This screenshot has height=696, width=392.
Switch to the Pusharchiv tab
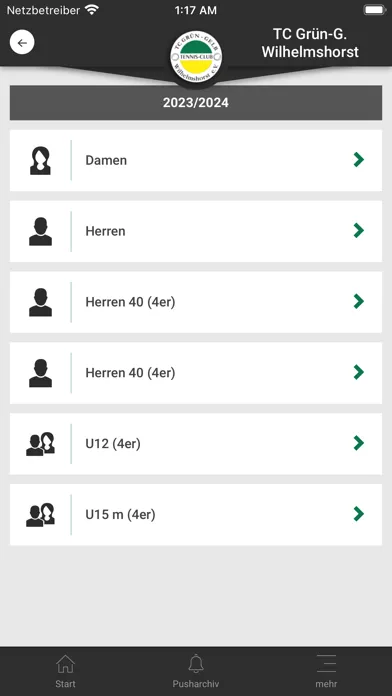(196, 671)
